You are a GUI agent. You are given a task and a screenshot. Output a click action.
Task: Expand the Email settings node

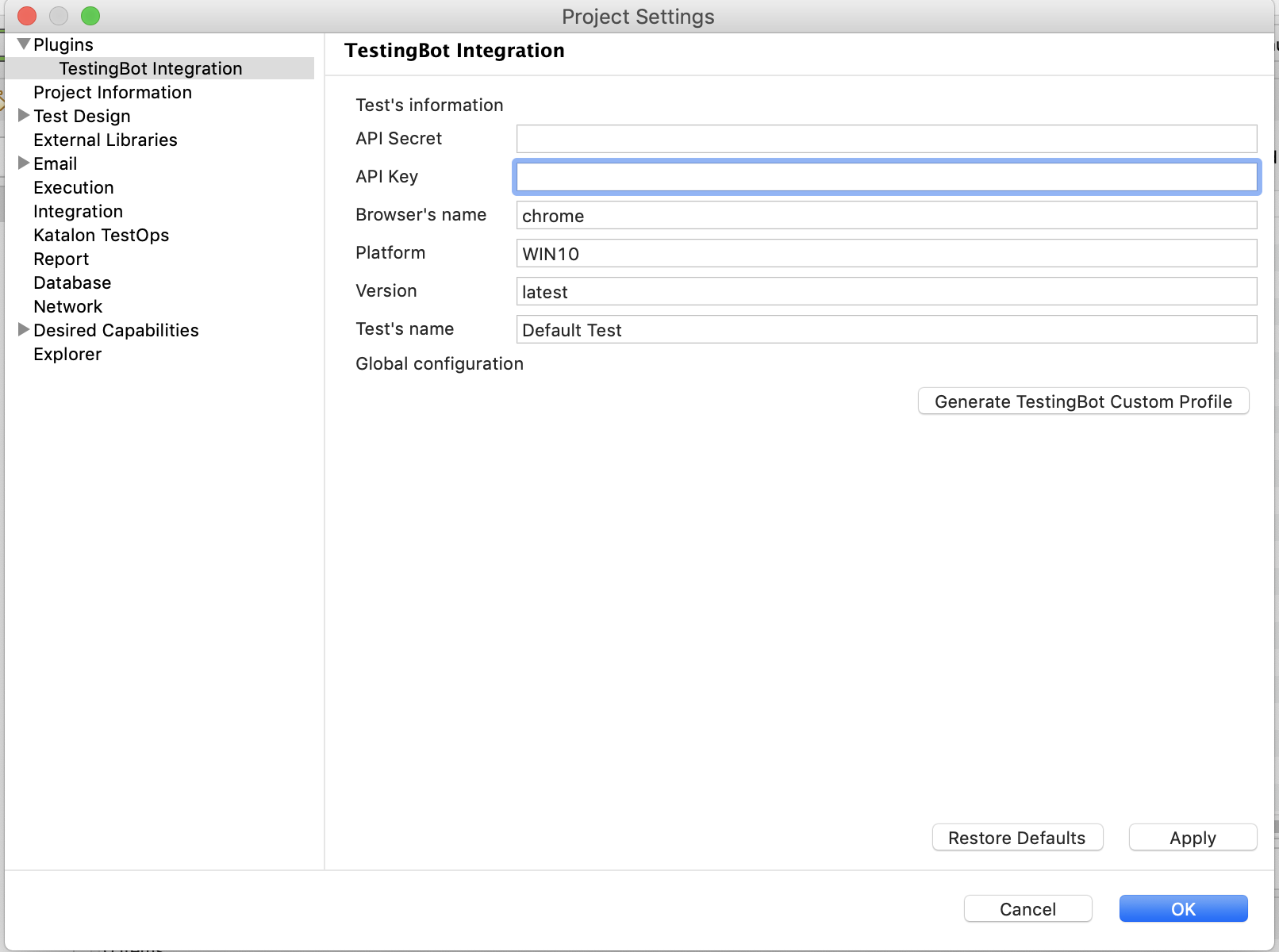click(x=24, y=163)
